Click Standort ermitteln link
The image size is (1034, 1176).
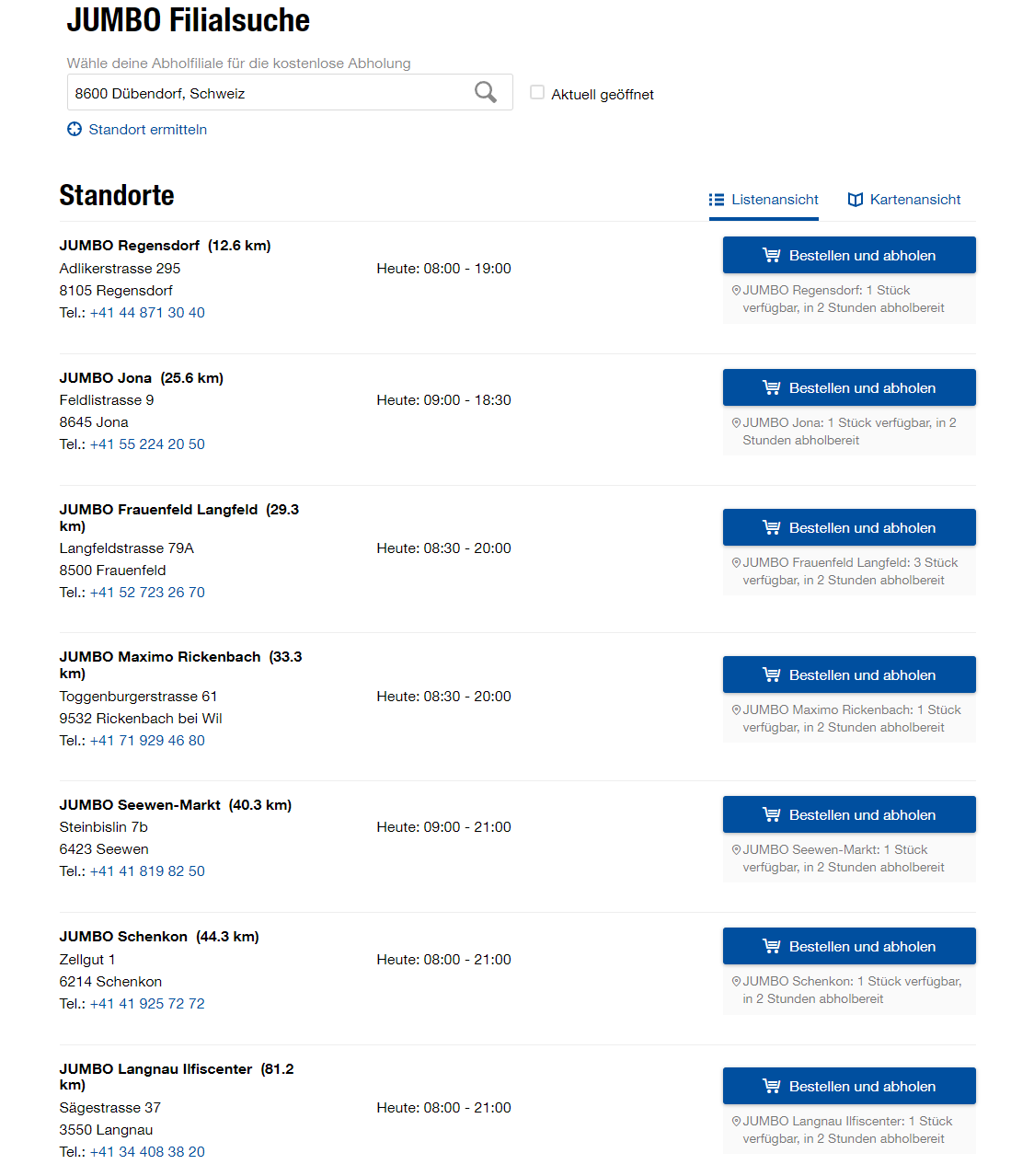pos(147,130)
